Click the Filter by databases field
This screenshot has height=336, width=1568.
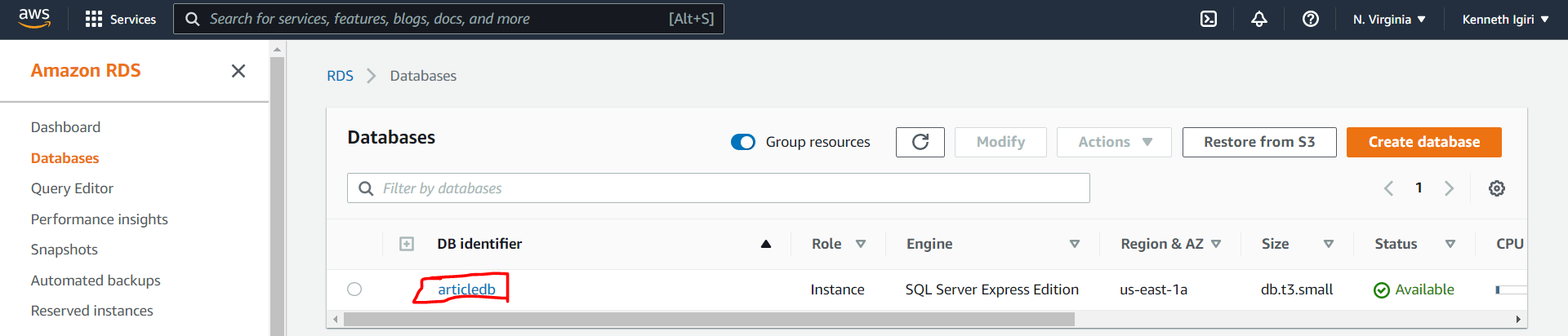click(x=719, y=188)
